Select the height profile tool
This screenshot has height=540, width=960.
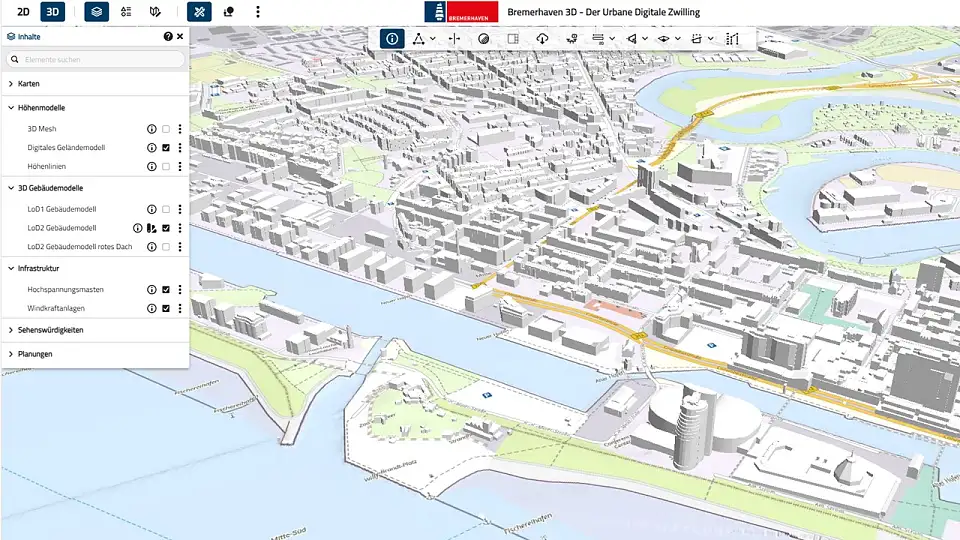click(598, 39)
